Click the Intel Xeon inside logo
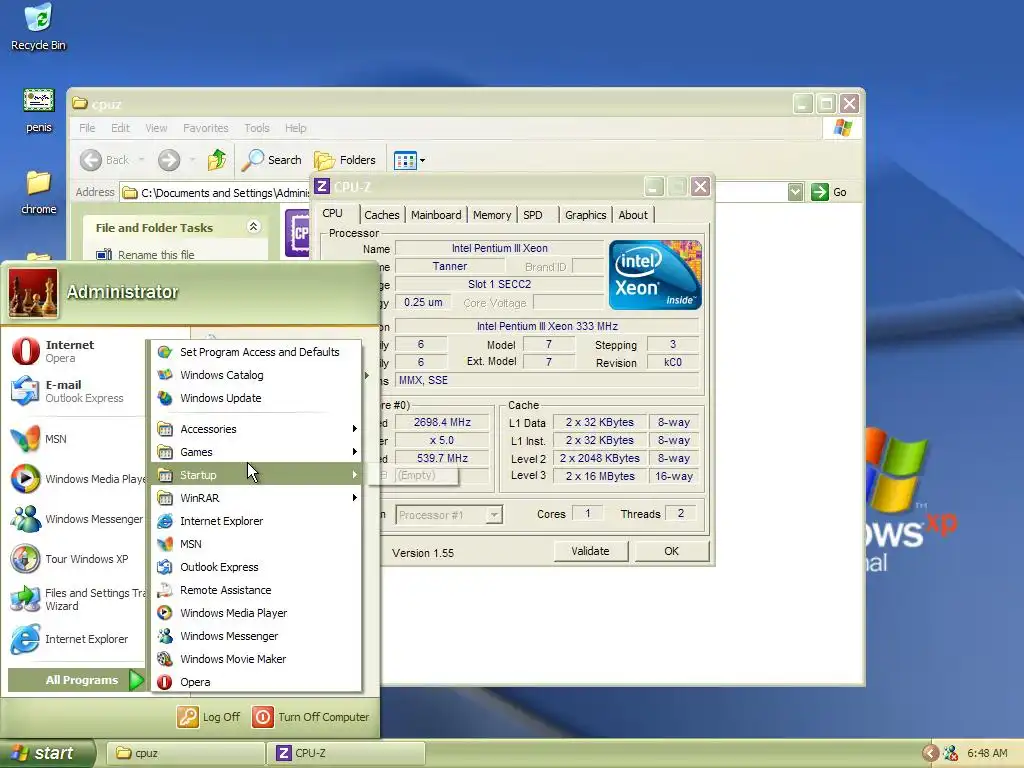This screenshot has width=1024, height=768. point(655,275)
